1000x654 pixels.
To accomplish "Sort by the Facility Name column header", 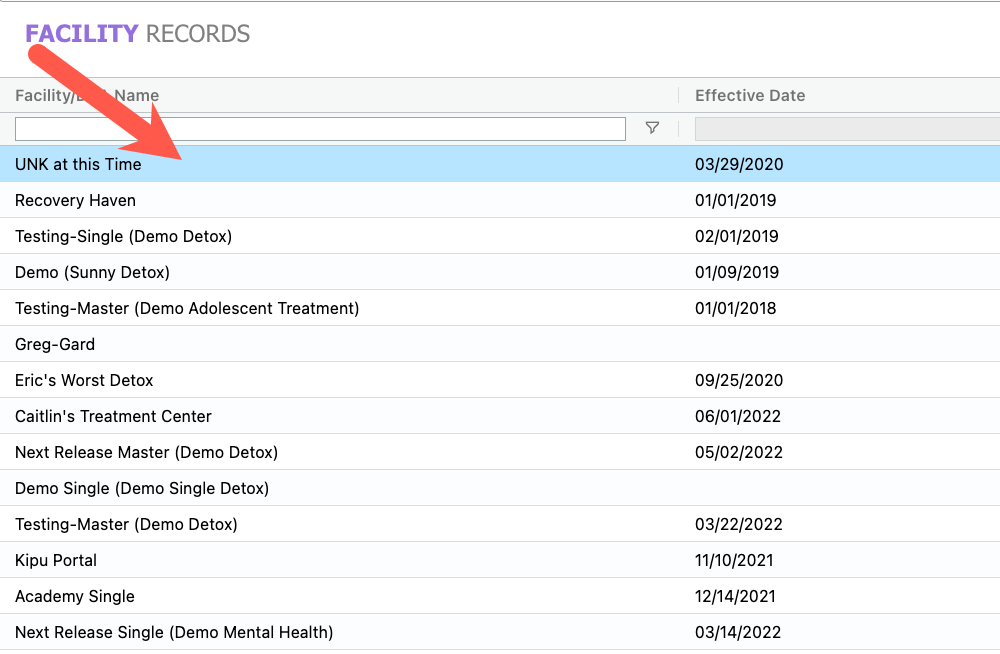I will pyautogui.click(x=87, y=96).
